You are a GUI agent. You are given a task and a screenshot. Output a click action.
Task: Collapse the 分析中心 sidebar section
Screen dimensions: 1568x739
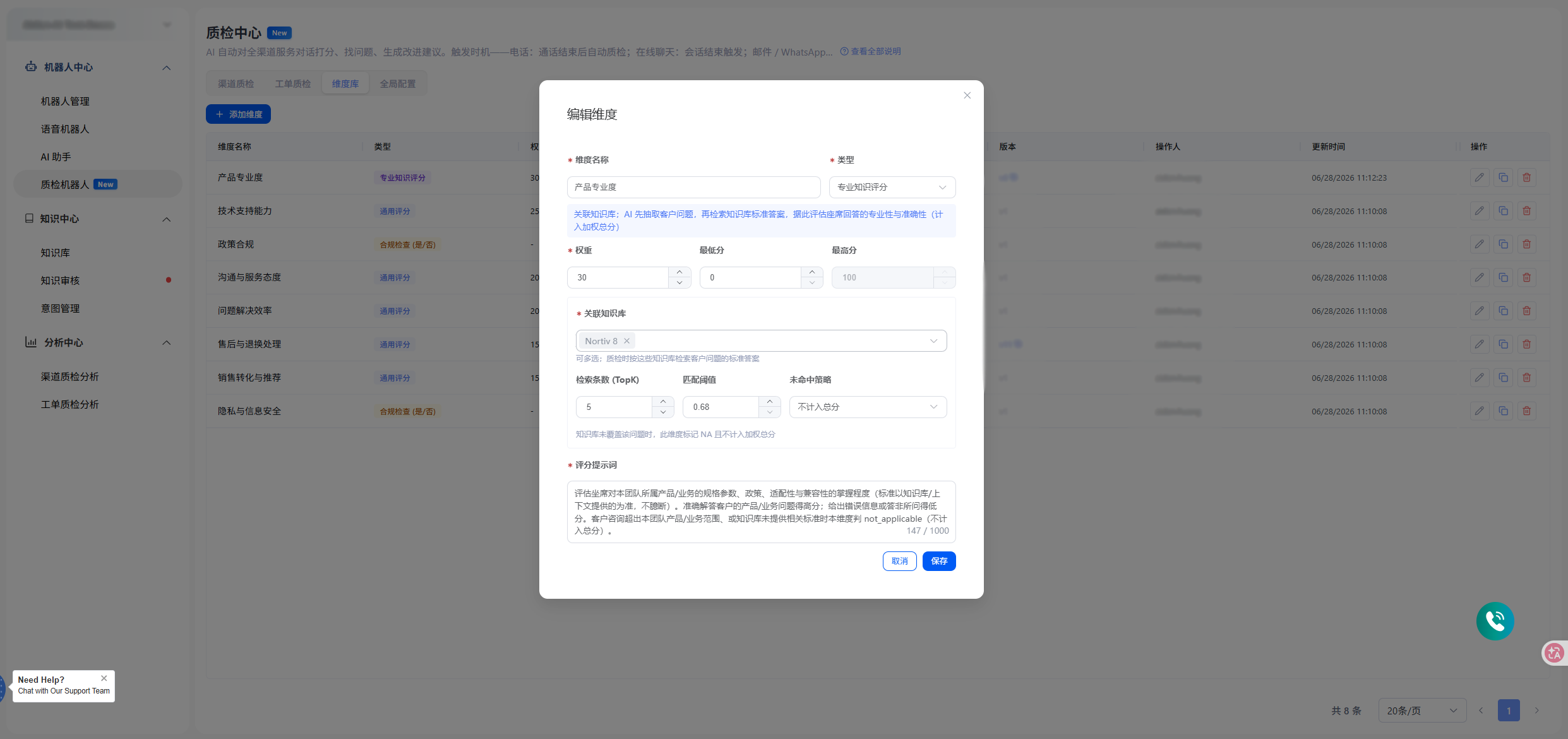click(166, 342)
